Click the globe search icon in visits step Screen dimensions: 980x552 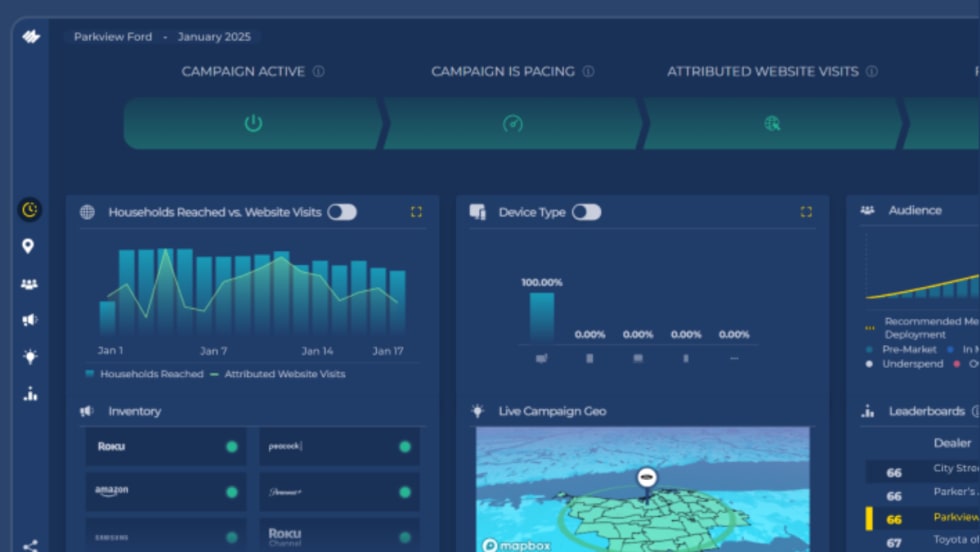pos(772,123)
